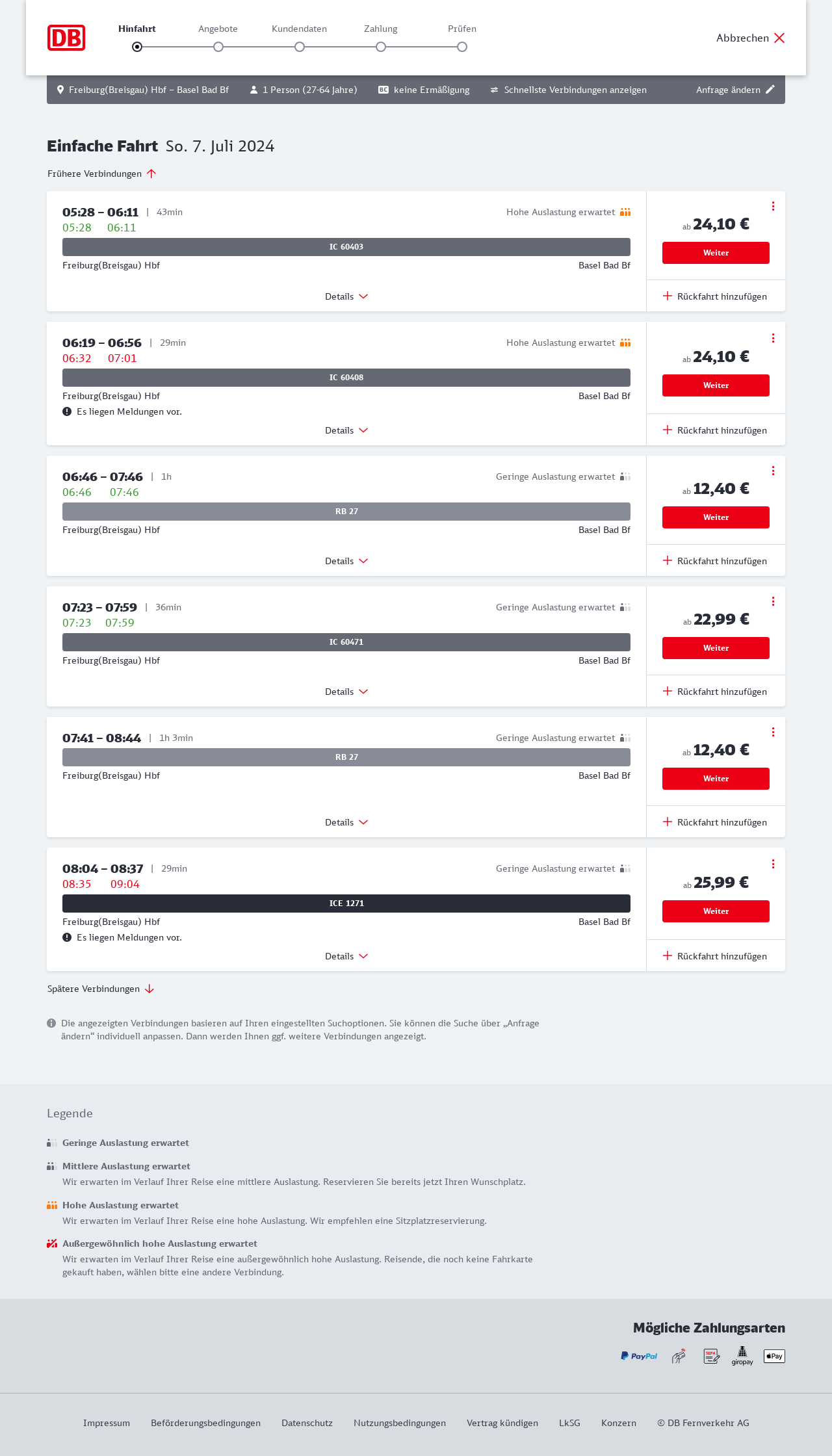Expand Details for IC 60471 connection

coord(346,692)
